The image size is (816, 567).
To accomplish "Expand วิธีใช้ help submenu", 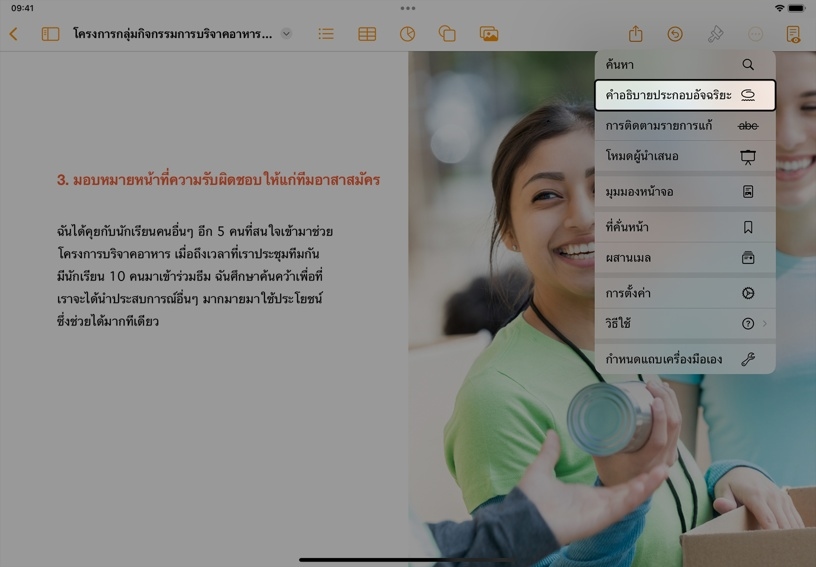I will point(684,324).
